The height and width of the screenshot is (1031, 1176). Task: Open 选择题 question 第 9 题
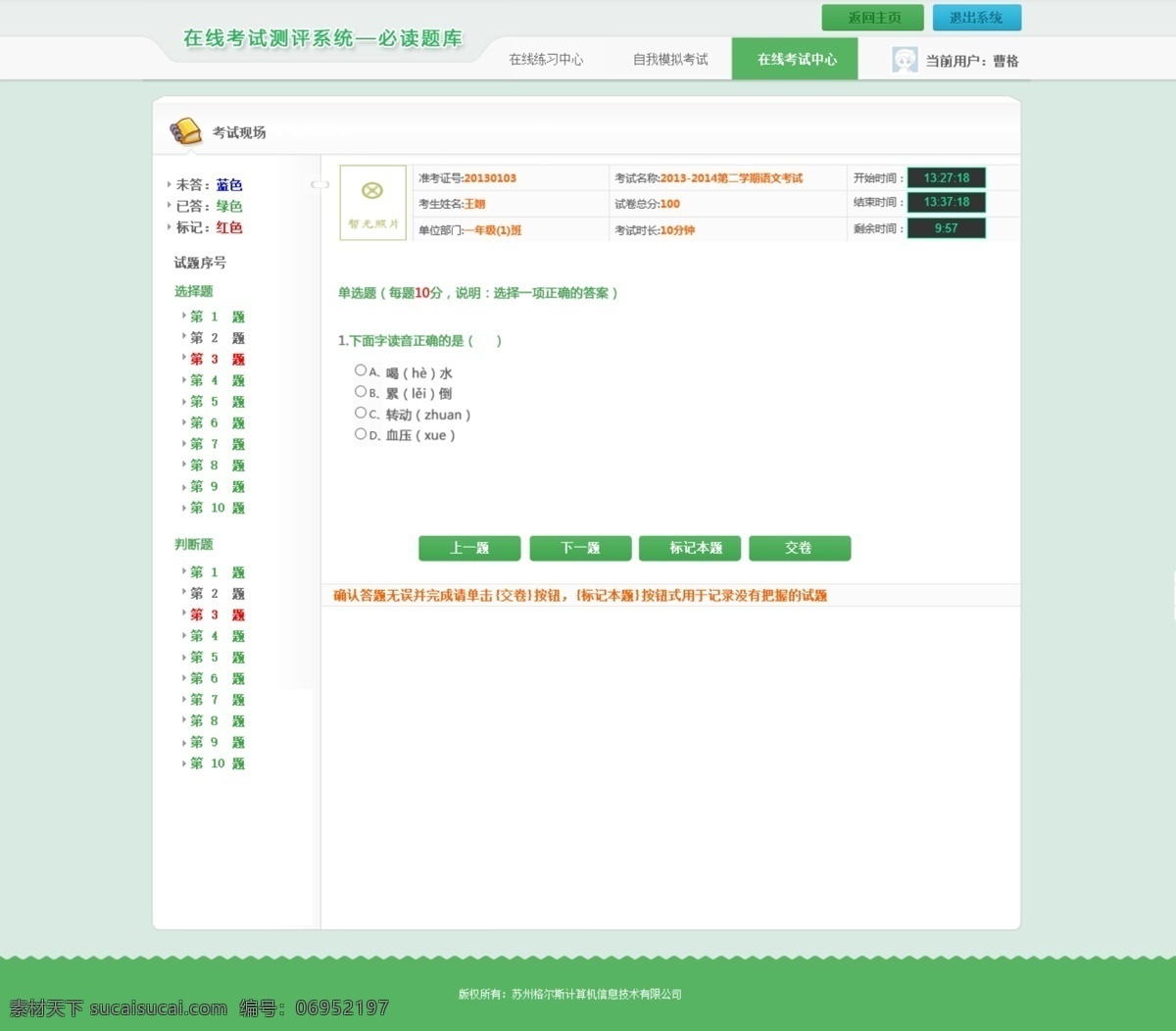pyautogui.click(x=217, y=487)
